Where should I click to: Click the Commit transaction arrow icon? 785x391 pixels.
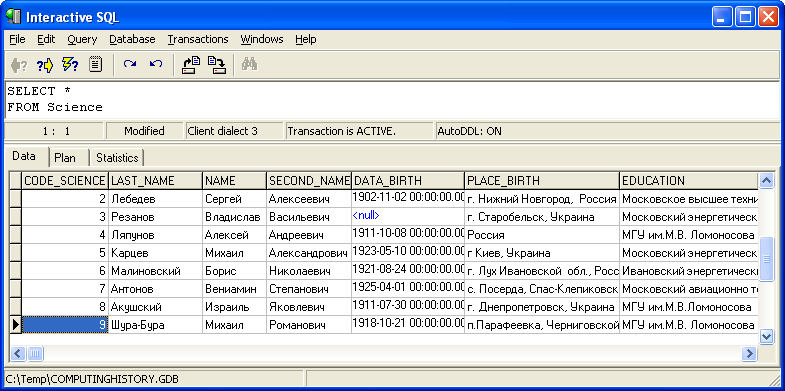click(x=130, y=64)
